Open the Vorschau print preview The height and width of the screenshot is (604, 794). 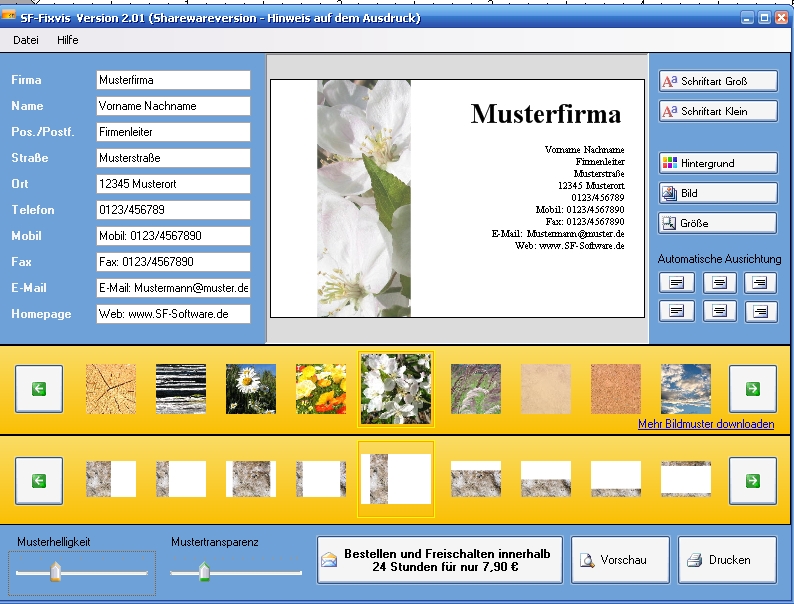coord(620,560)
